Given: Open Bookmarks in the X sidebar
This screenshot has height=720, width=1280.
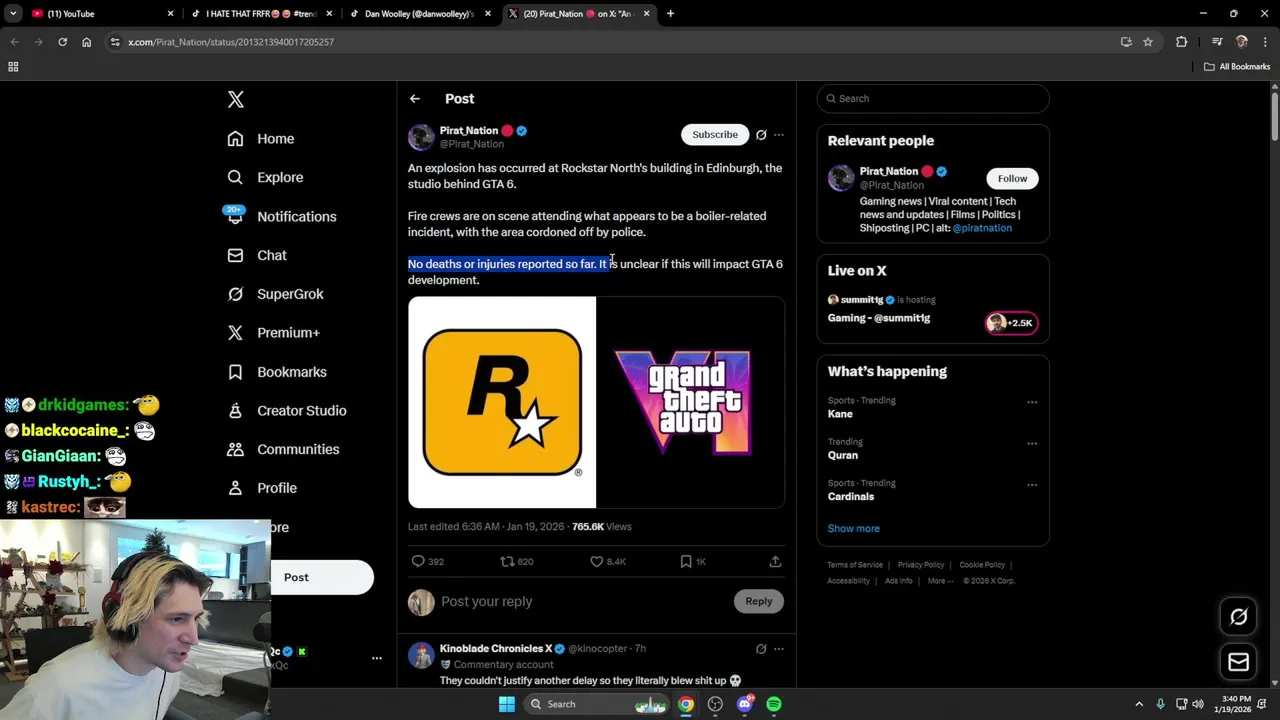Looking at the screenshot, I should [277, 372].
